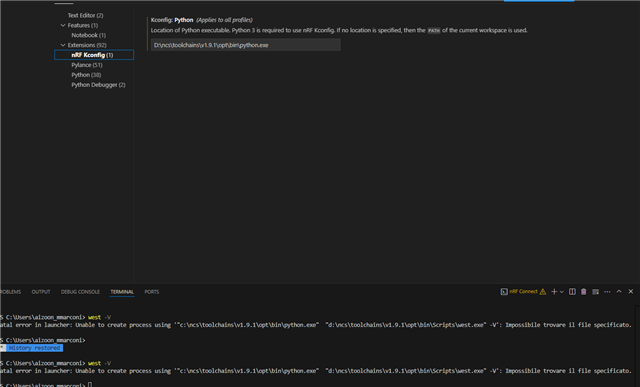The height and width of the screenshot is (387, 640).
Task: Maximize the panel with the up chevron
Action: 619,291
